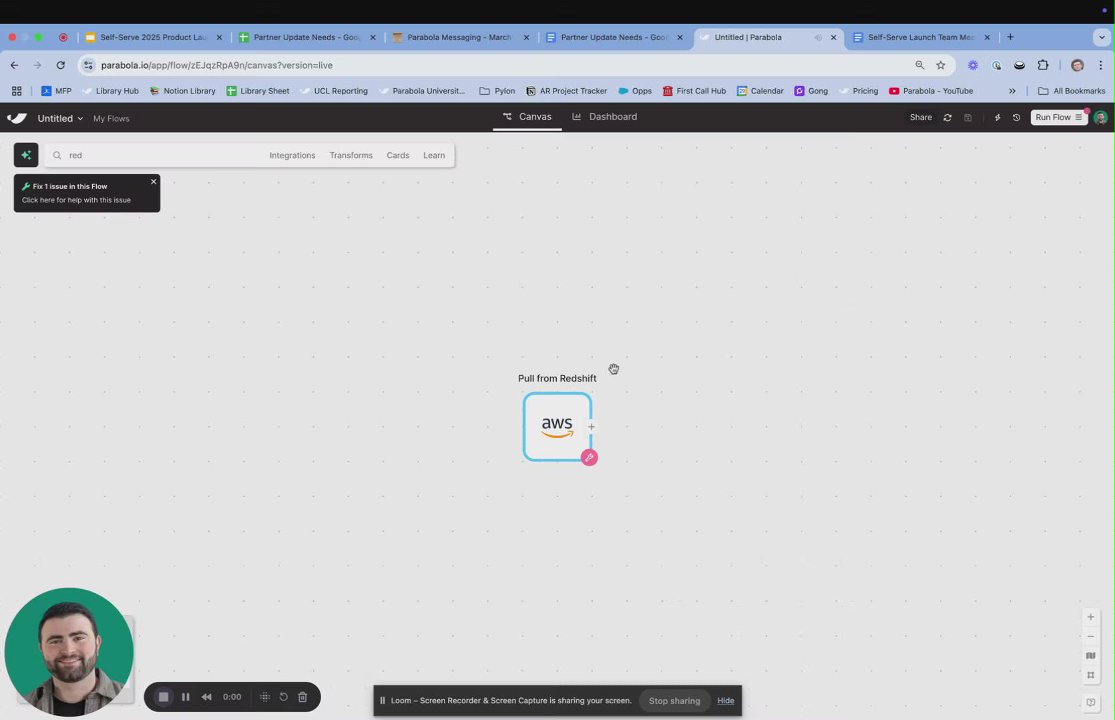Open the Chrome three-dot menu
1115x720 pixels.
coord(1100,65)
